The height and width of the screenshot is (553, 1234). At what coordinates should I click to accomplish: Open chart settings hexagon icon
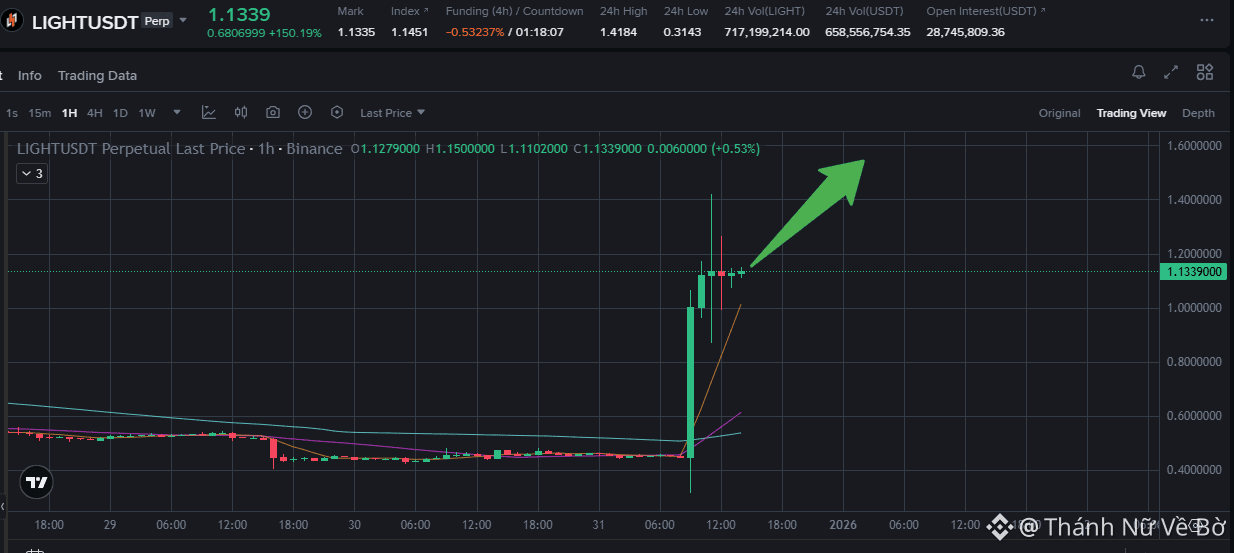click(337, 112)
